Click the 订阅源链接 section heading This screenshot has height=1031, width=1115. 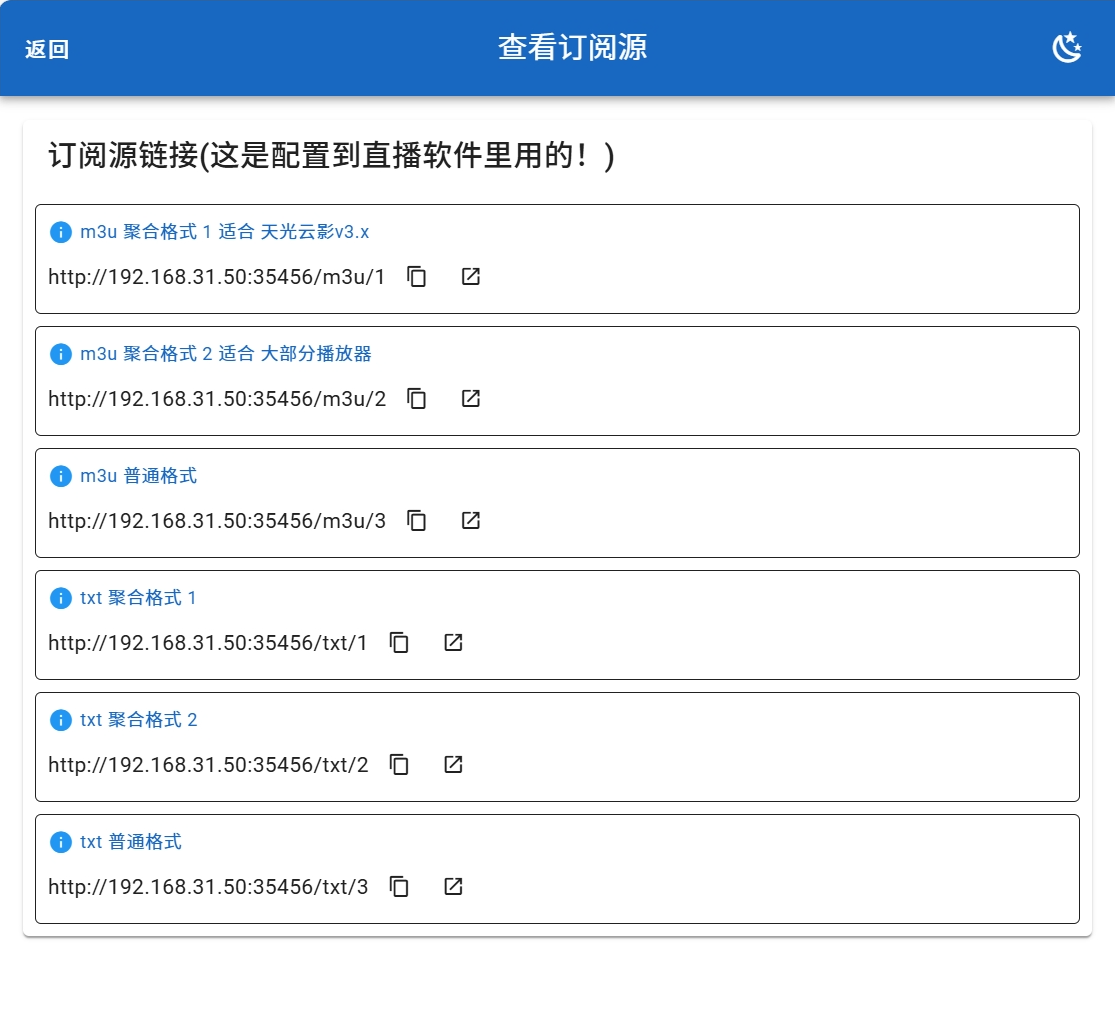pos(331,155)
